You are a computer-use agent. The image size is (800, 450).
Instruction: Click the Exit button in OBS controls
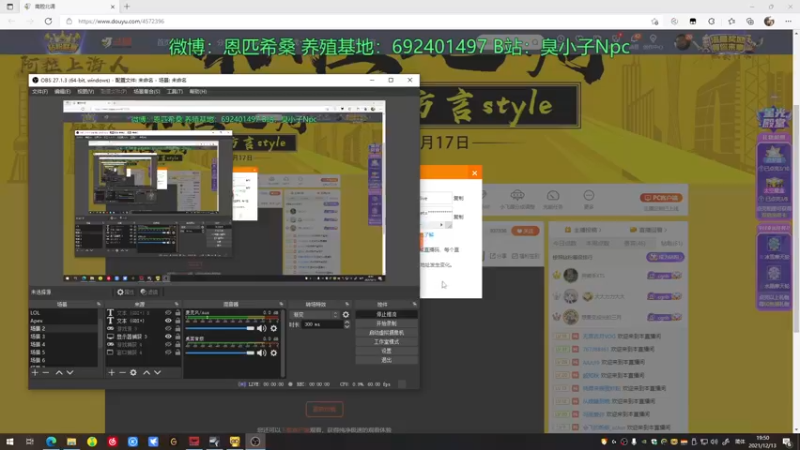click(386, 360)
